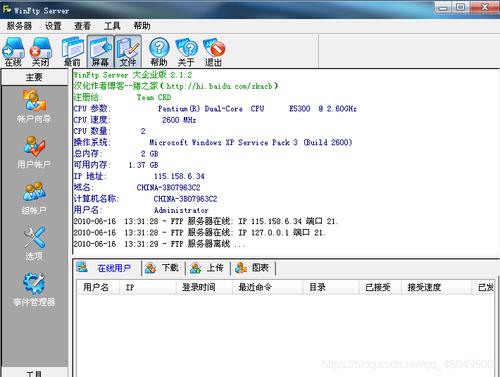Sort by the 最近命令 column header
The width and height of the screenshot is (500, 377).
pyautogui.click(x=268, y=287)
